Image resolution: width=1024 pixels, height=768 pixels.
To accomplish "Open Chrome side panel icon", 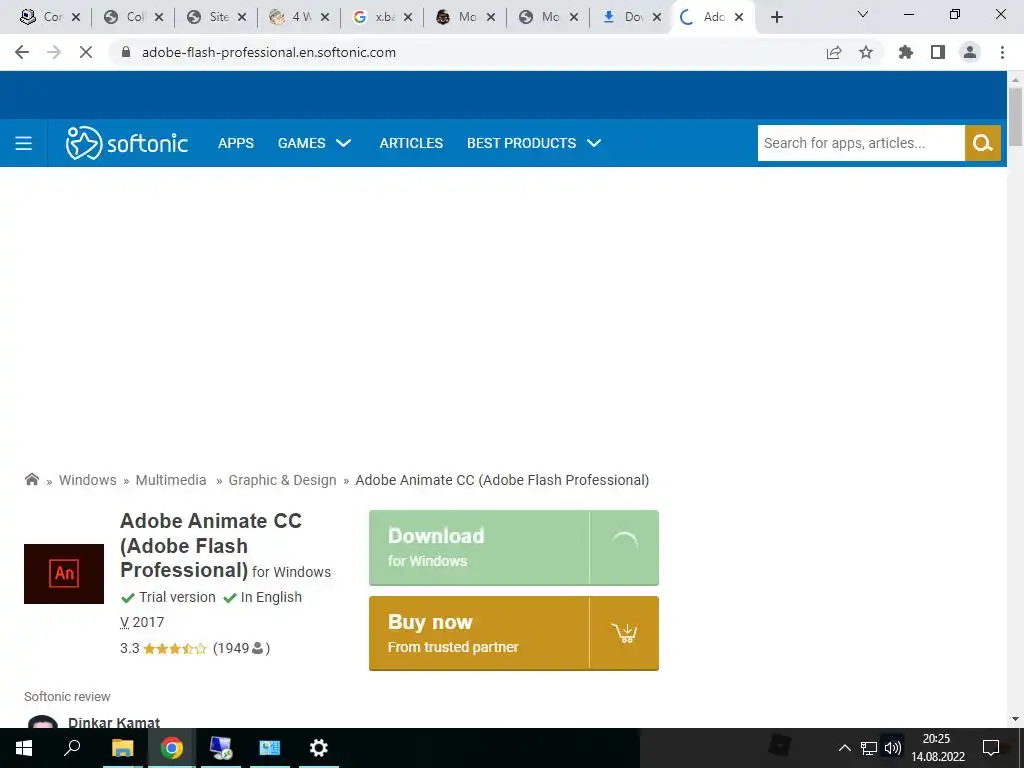I will 938,52.
